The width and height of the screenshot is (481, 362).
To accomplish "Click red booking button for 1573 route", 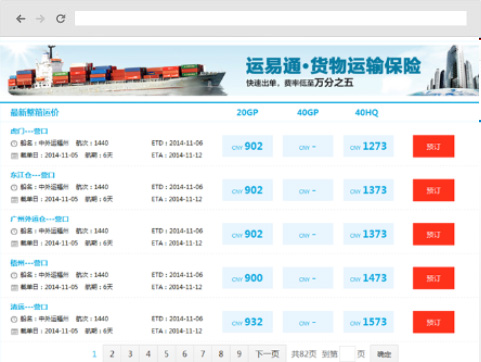I will tap(433, 322).
